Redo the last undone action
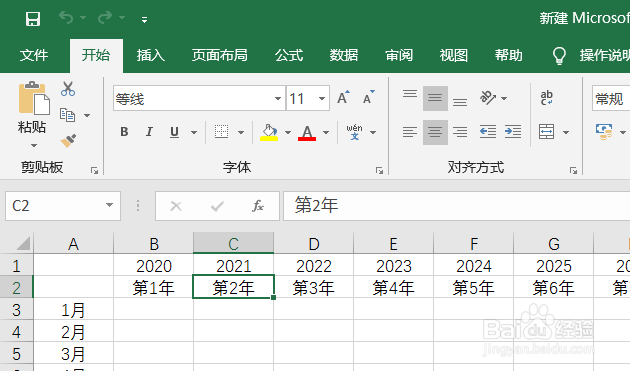Viewport: 630px width, 371px height. pyautogui.click(x=105, y=18)
